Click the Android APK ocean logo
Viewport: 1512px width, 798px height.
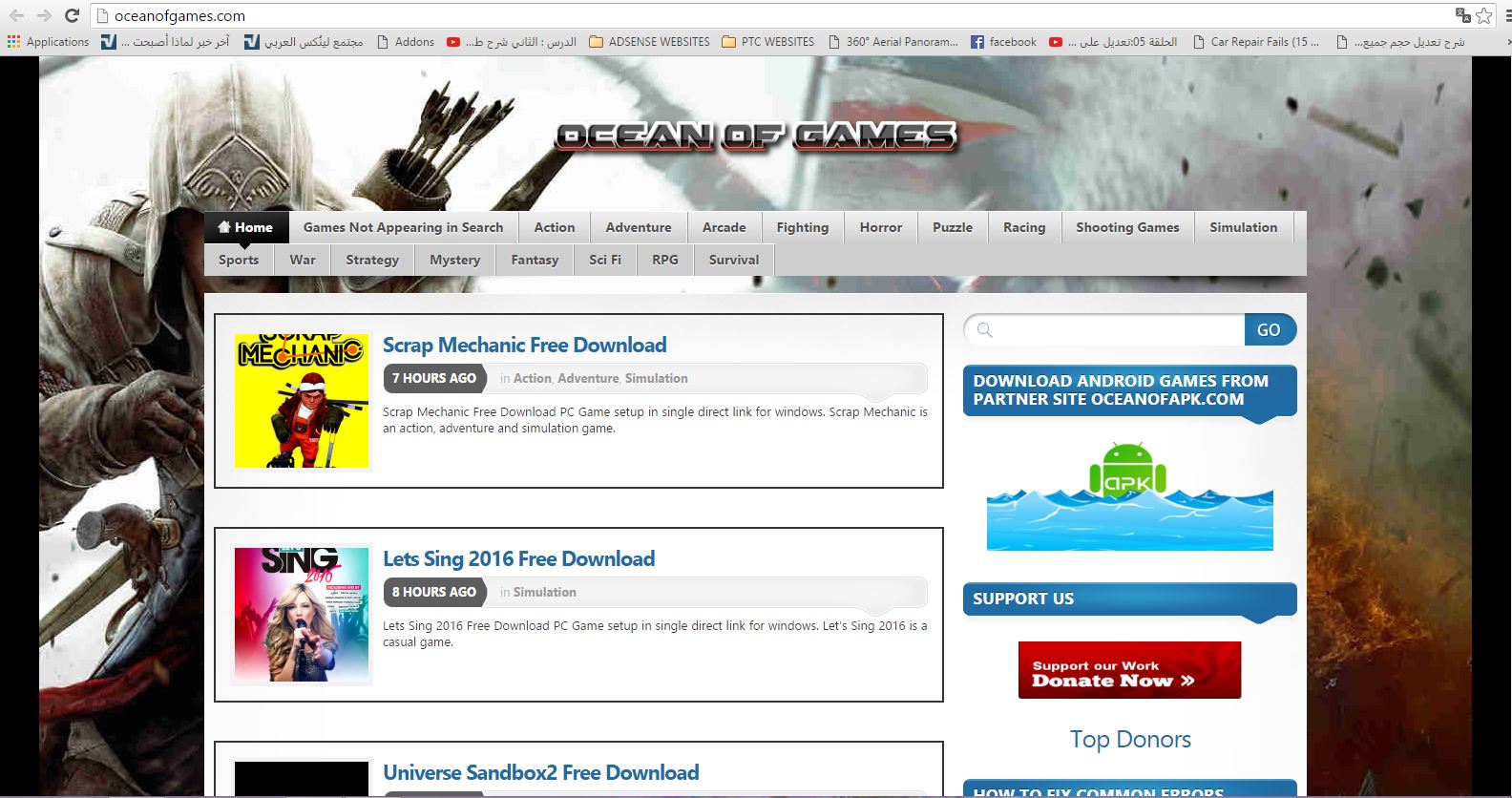1129,495
